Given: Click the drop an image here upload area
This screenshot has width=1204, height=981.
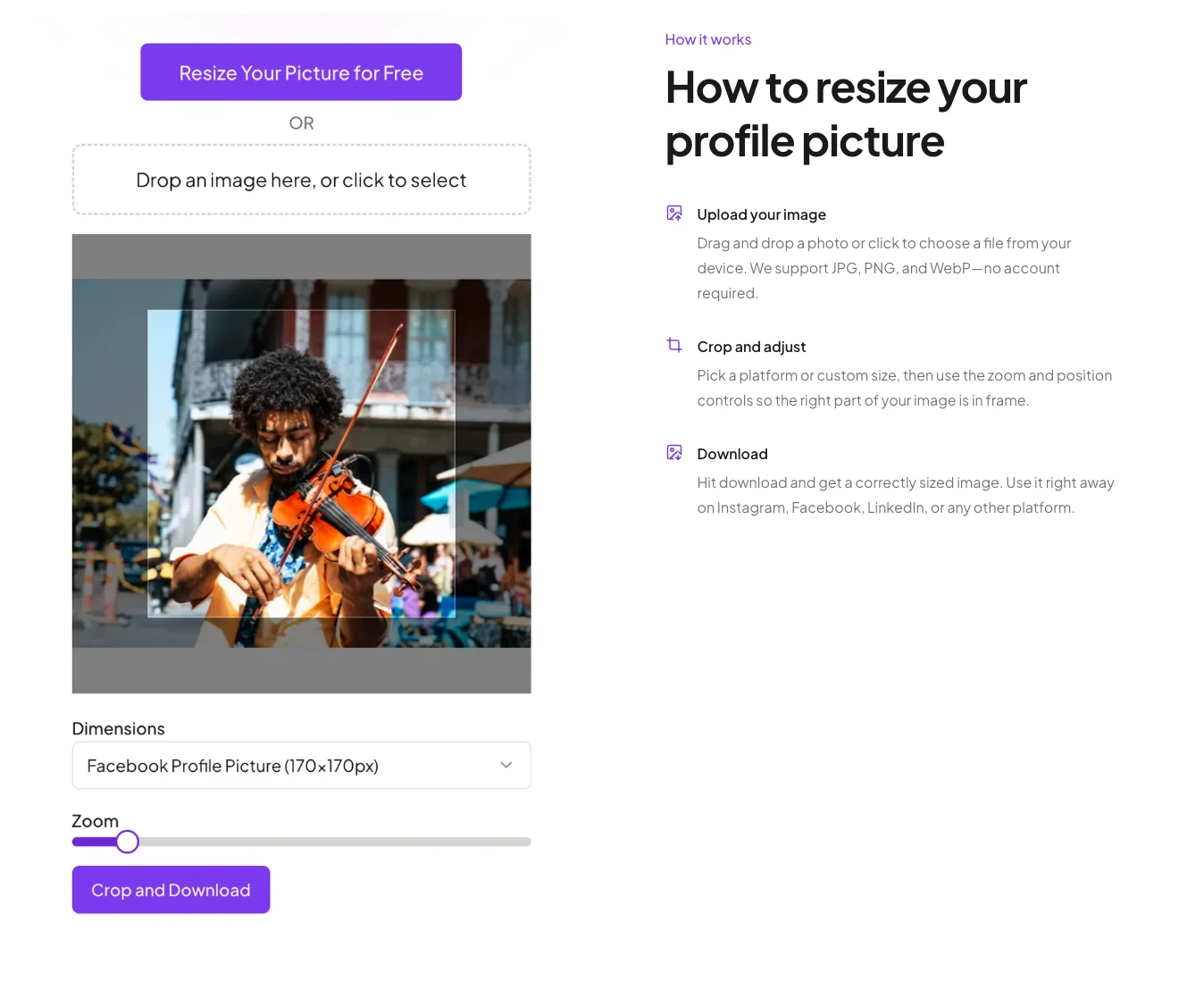Looking at the screenshot, I should (301, 180).
